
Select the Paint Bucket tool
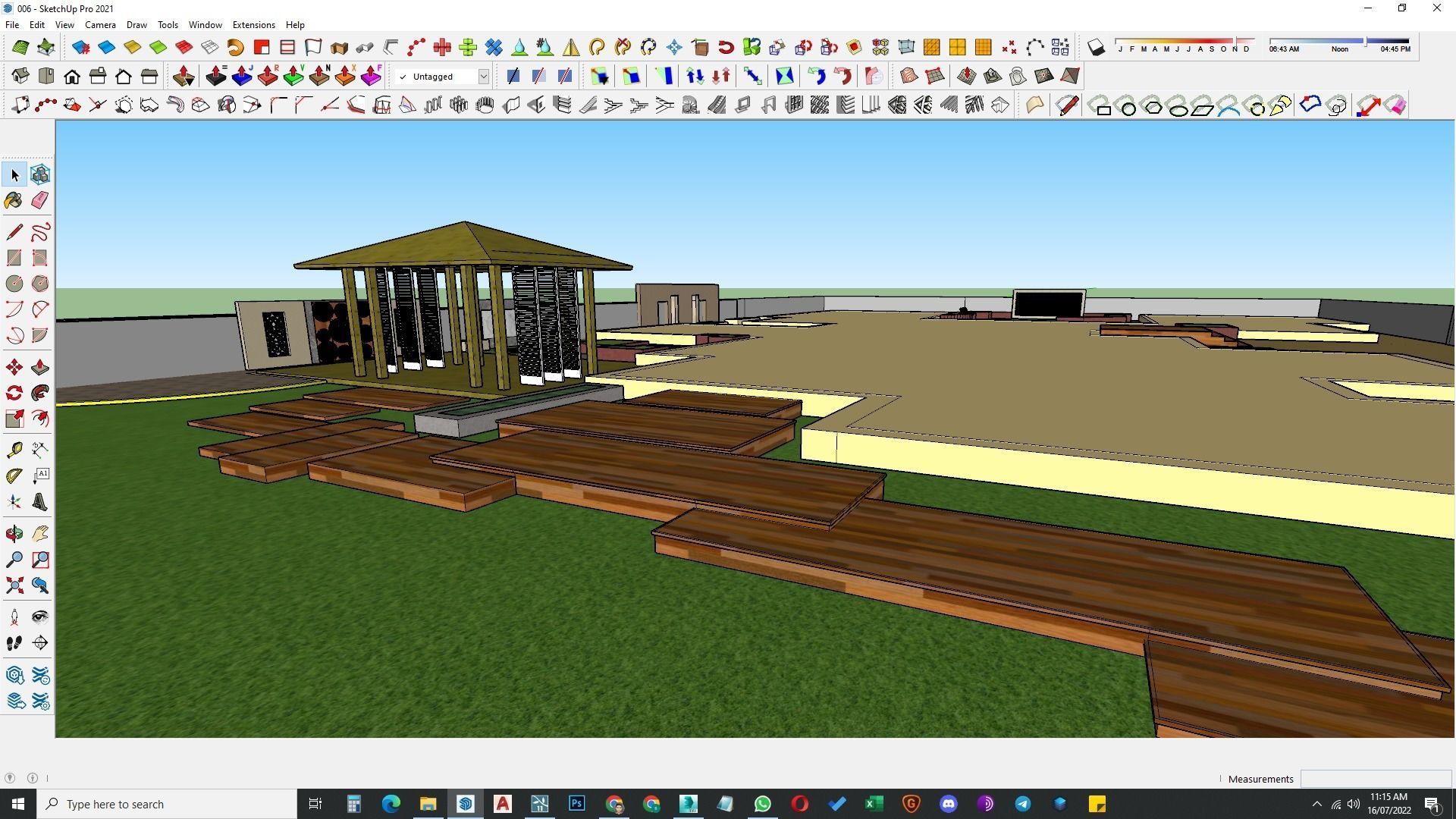tap(14, 200)
